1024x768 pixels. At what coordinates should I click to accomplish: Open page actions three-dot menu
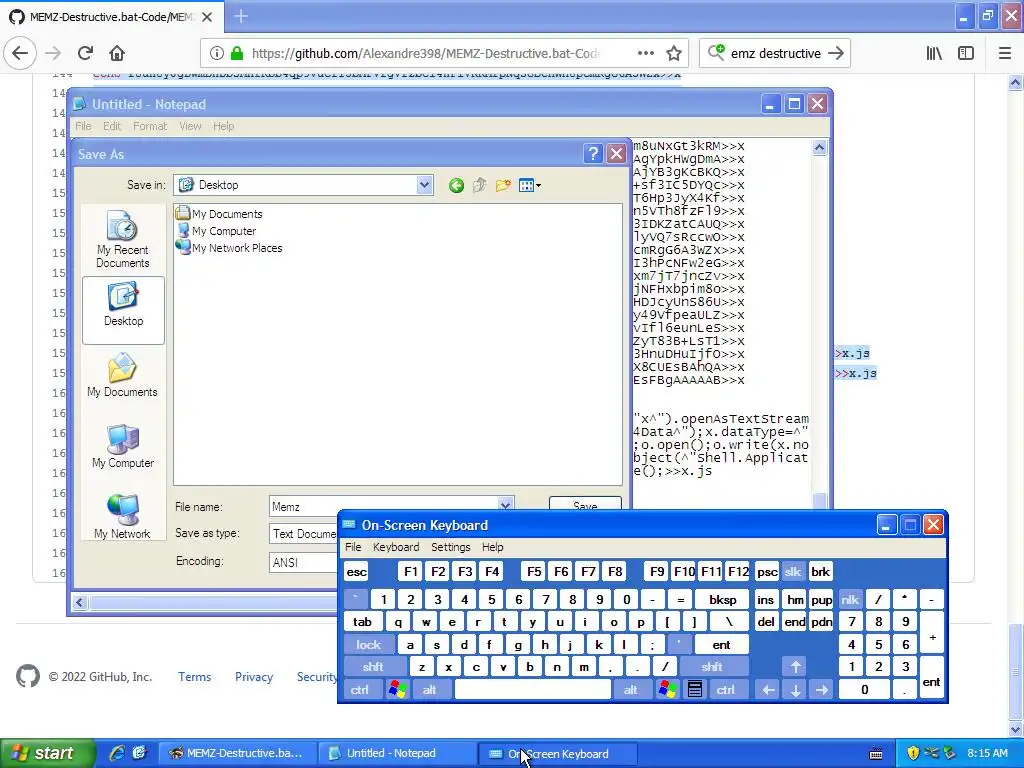click(x=645, y=53)
